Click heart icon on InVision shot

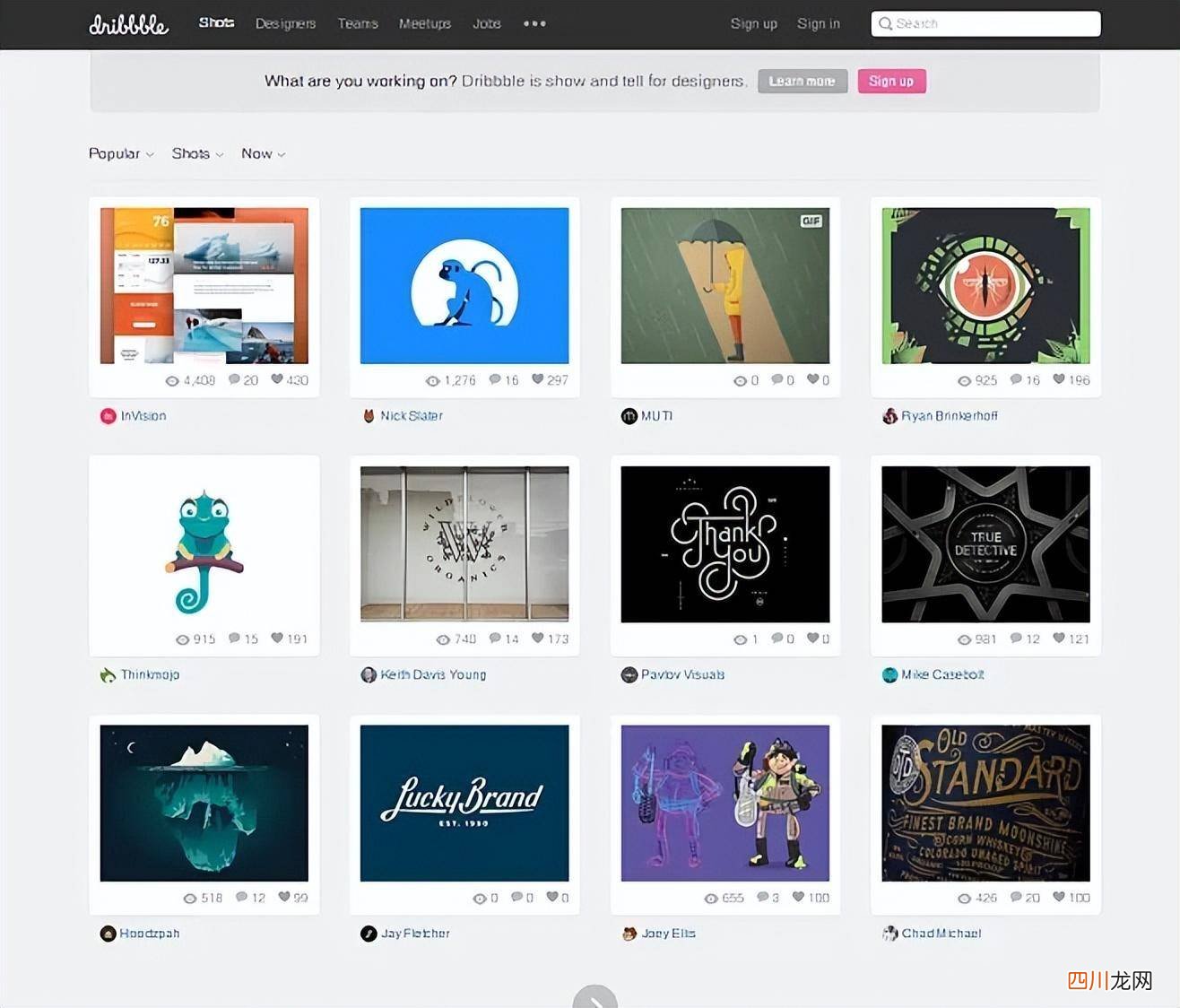[x=277, y=379]
